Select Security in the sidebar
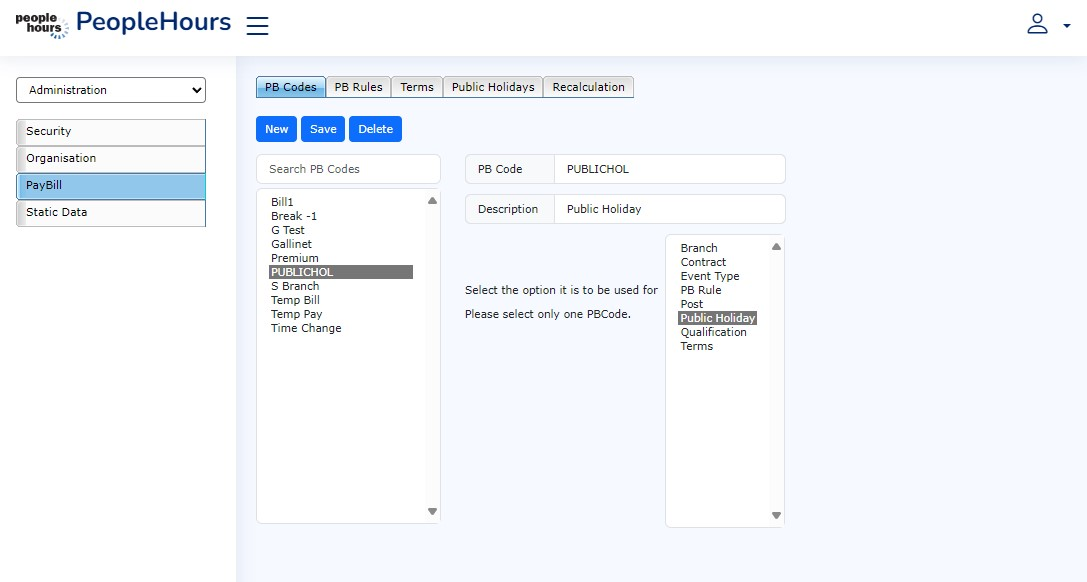 [111, 131]
